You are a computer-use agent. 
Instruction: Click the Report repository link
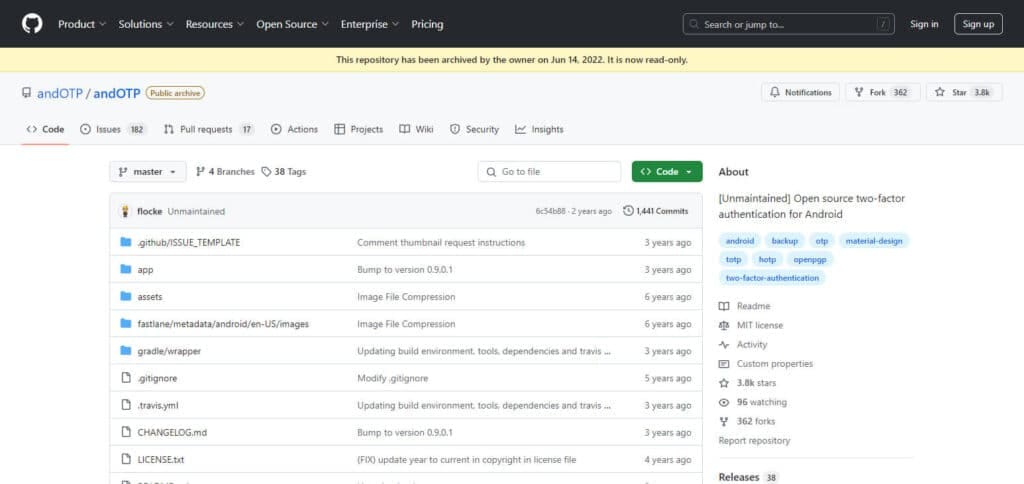(754, 441)
